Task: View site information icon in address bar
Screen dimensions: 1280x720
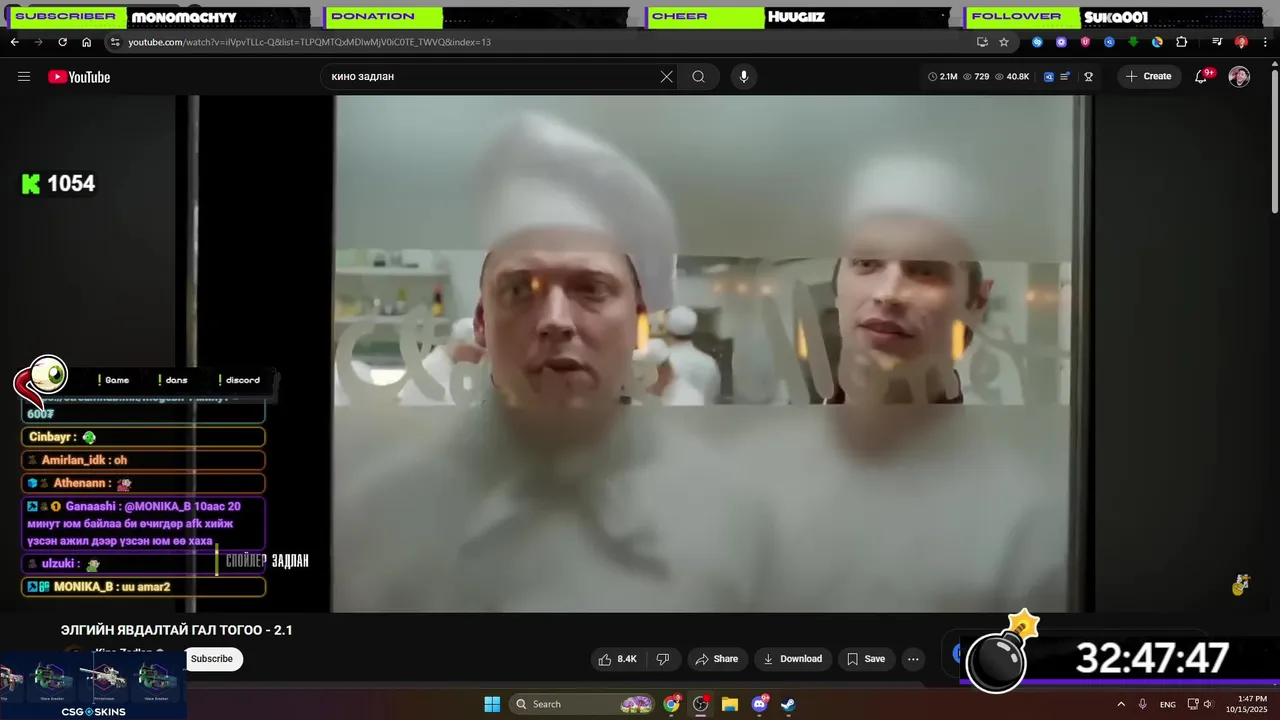Action: click(x=115, y=42)
